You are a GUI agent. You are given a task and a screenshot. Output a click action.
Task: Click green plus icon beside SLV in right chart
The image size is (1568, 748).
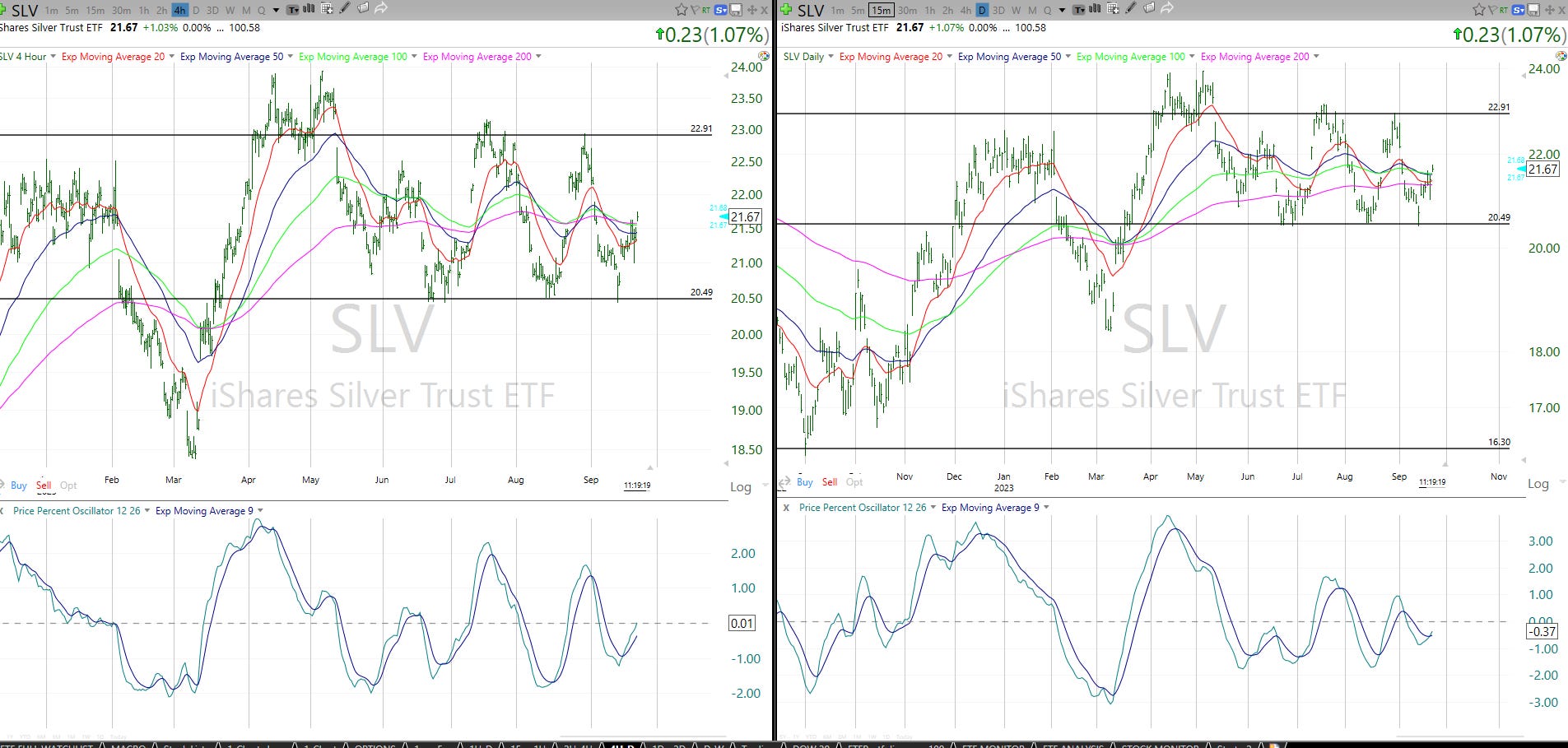786,10
